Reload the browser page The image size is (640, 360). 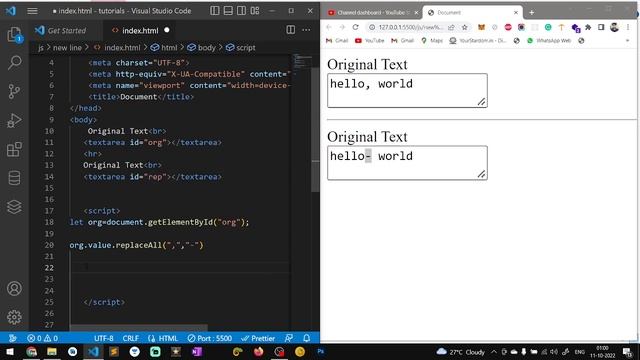click(356, 27)
